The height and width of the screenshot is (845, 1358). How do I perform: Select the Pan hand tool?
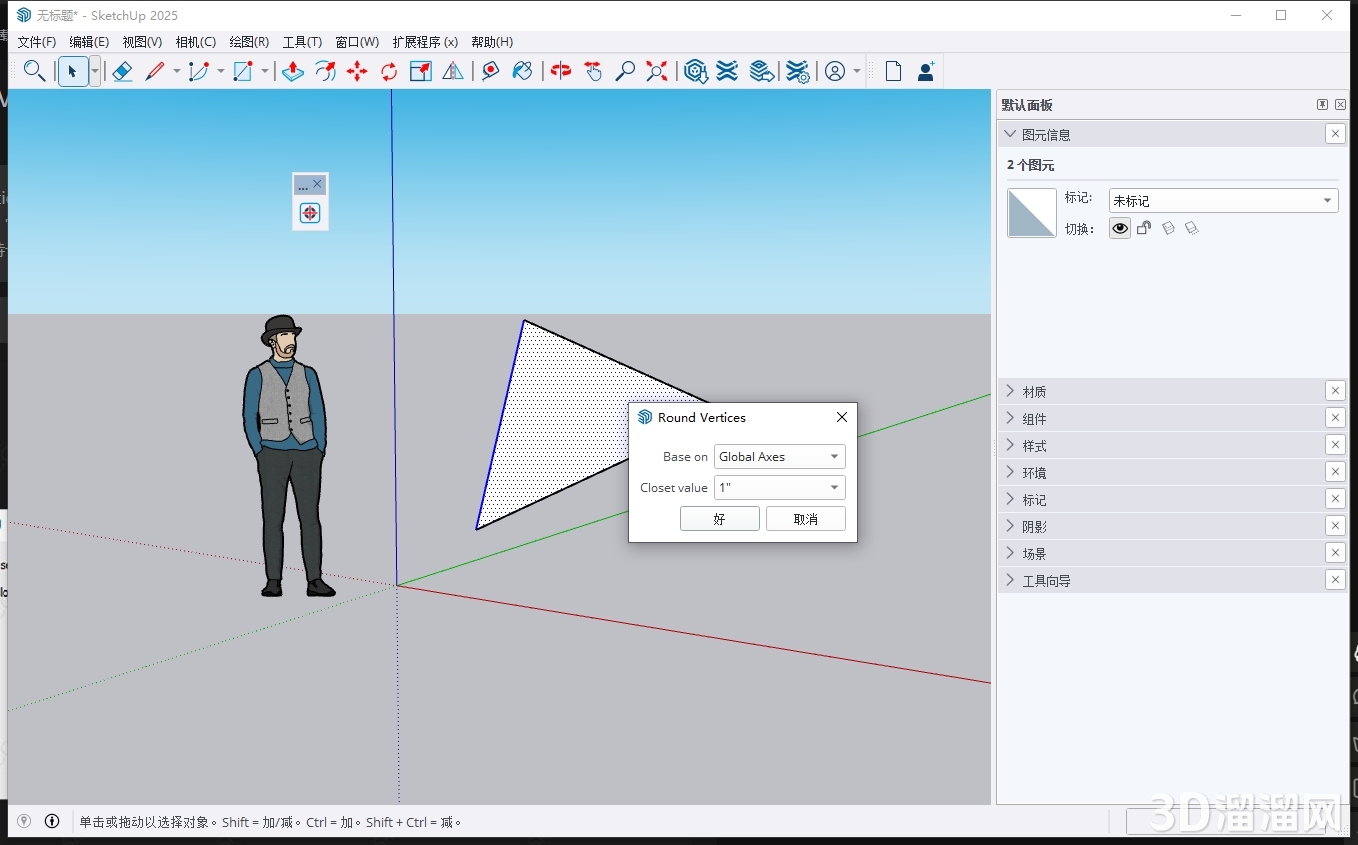pyautogui.click(x=593, y=71)
